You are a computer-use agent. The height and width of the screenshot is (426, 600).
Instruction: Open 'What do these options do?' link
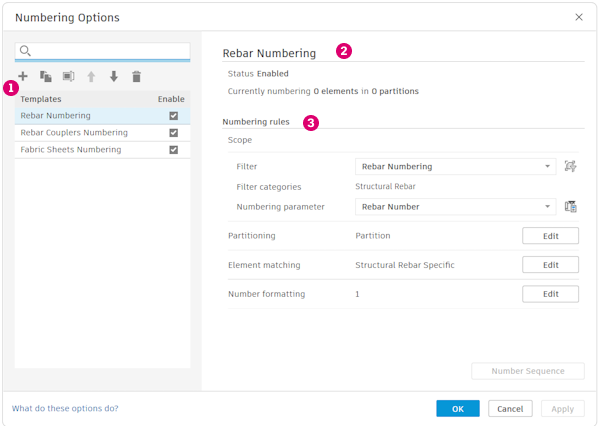tap(65, 409)
